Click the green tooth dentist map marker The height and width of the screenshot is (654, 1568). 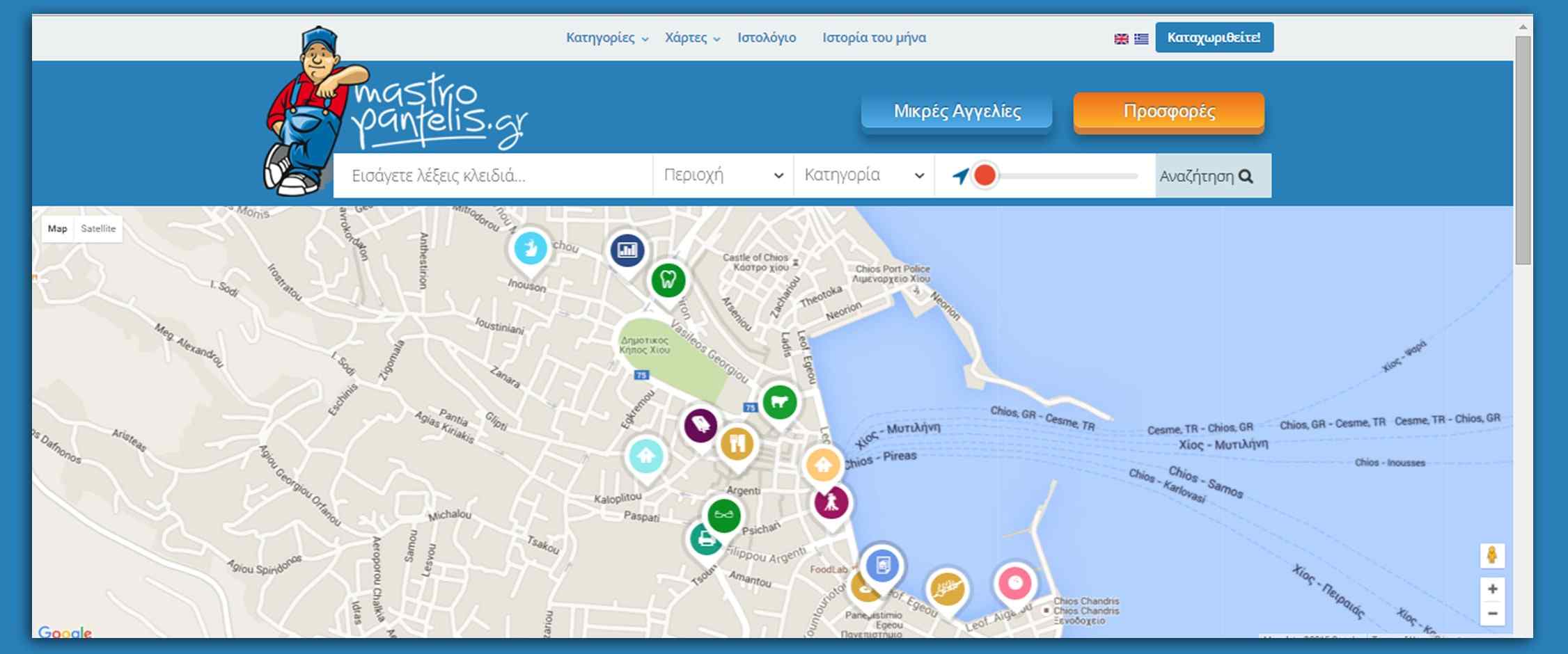click(668, 280)
